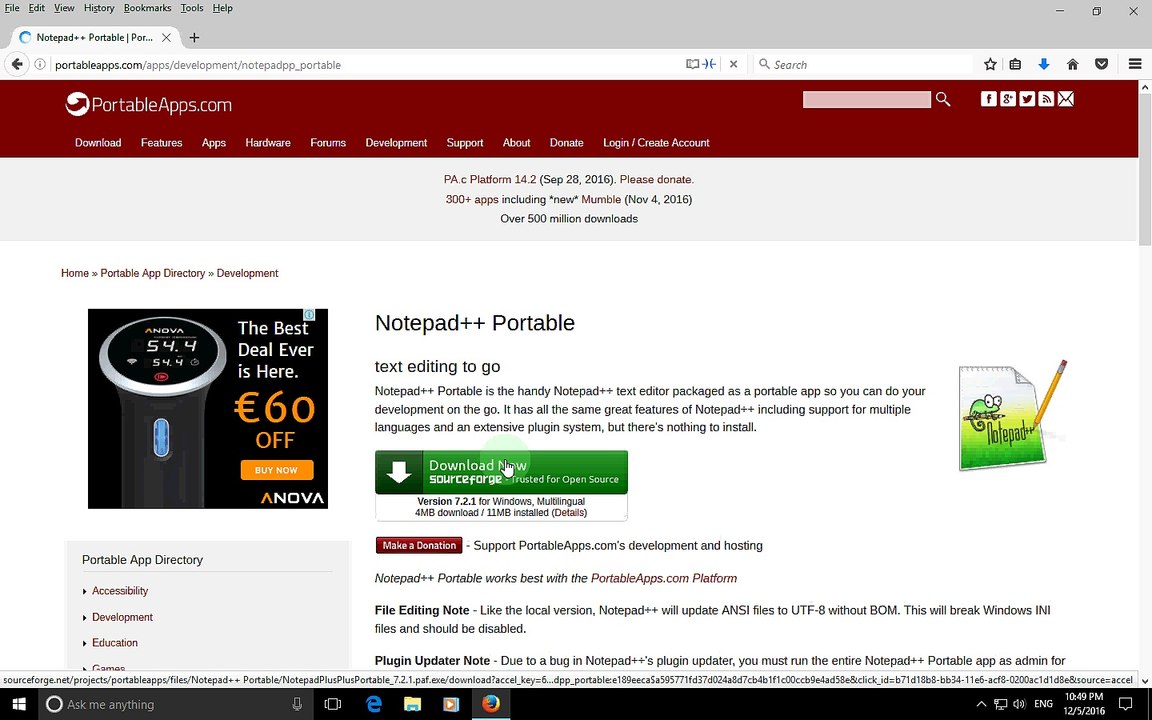Viewport: 1152px width, 720px height.
Task: Go to the browser Home page icon
Action: (1073, 65)
